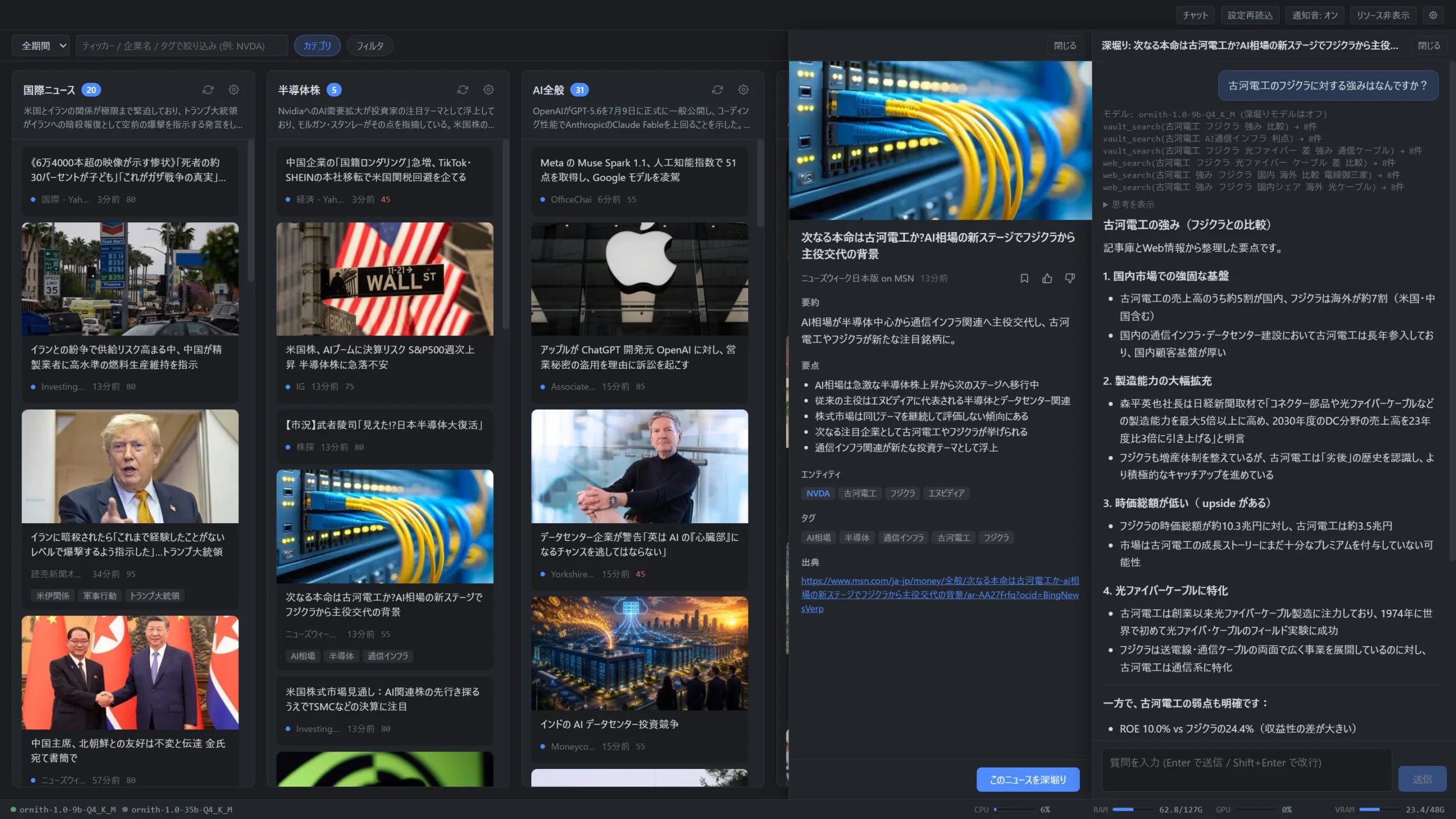Screen dimensions: 1456x819
Task: Open the チャット panel
Action: coord(1196,15)
